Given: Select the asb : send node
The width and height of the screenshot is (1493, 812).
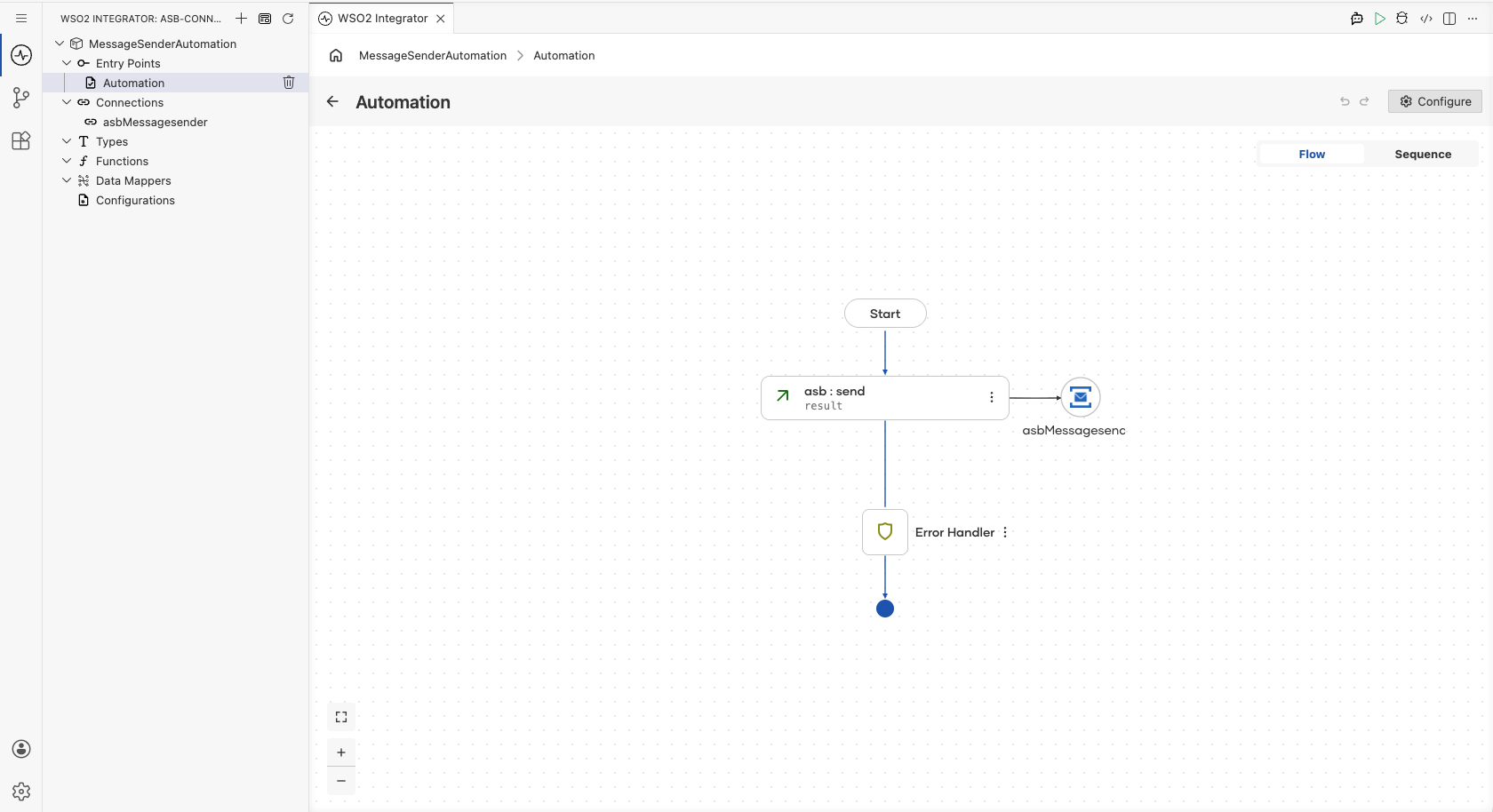Looking at the screenshot, I should (x=885, y=398).
